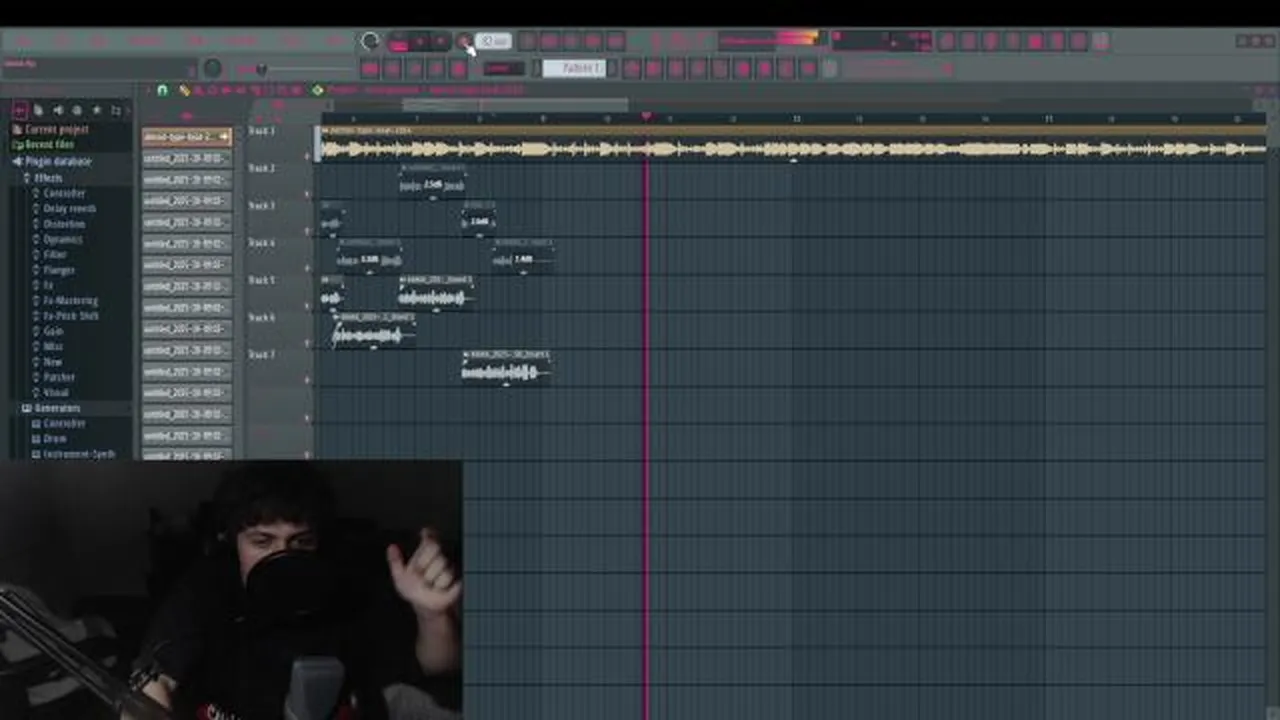
Task: Mute Track 1 with its small dot
Action: (308, 157)
